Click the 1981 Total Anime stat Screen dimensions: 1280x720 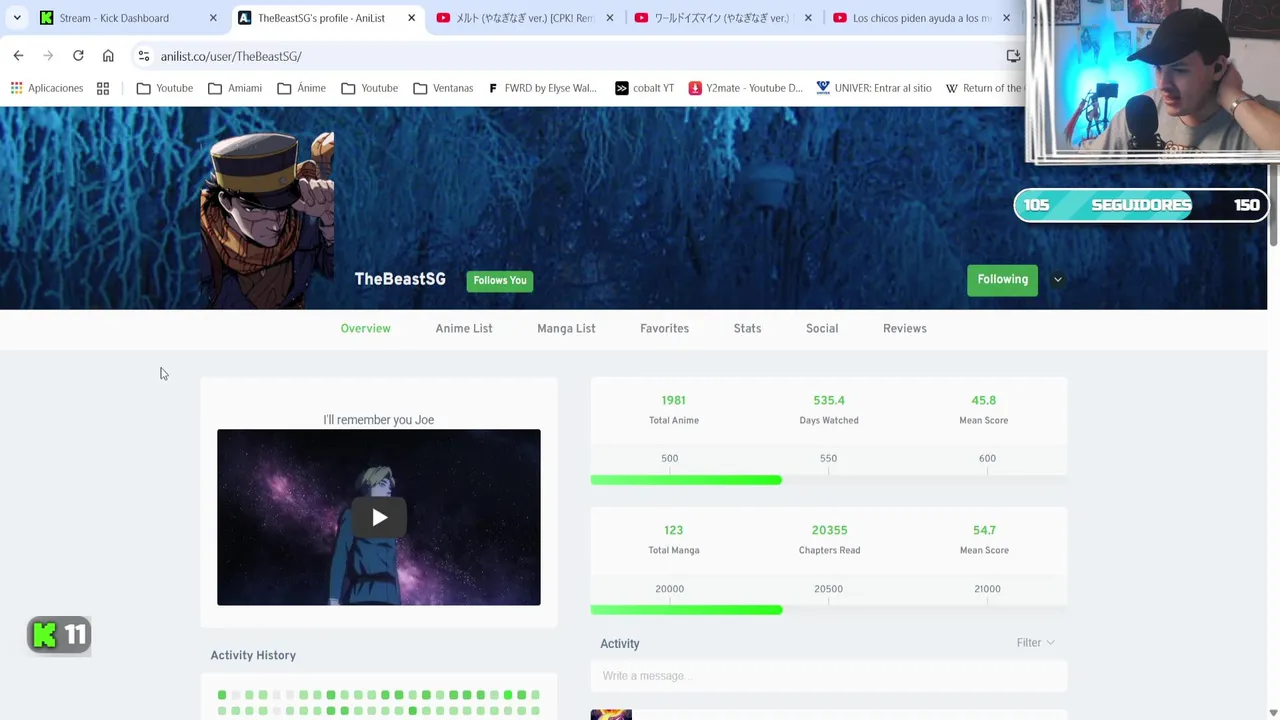click(x=674, y=409)
